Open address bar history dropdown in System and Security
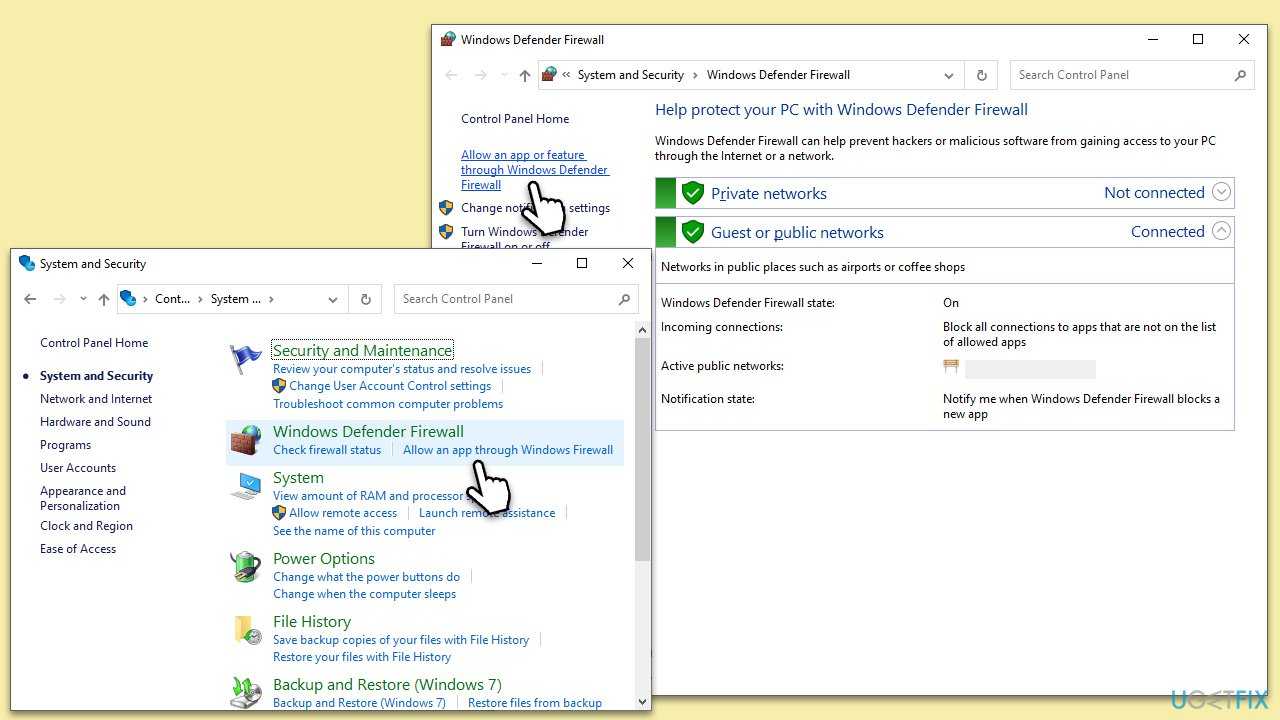 [x=332, y=299]
